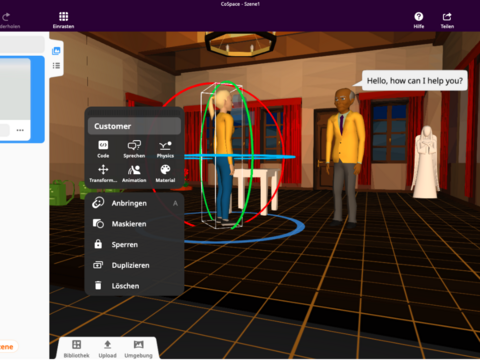
Task: Open the Animation options
Action: pos(134,173)
